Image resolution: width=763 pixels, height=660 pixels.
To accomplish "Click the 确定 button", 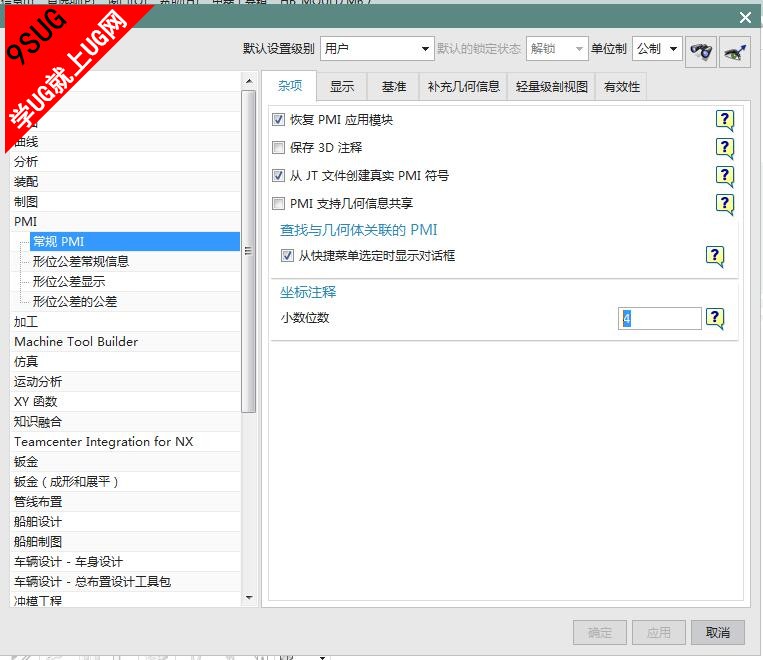I will click(x=600, y=632).
